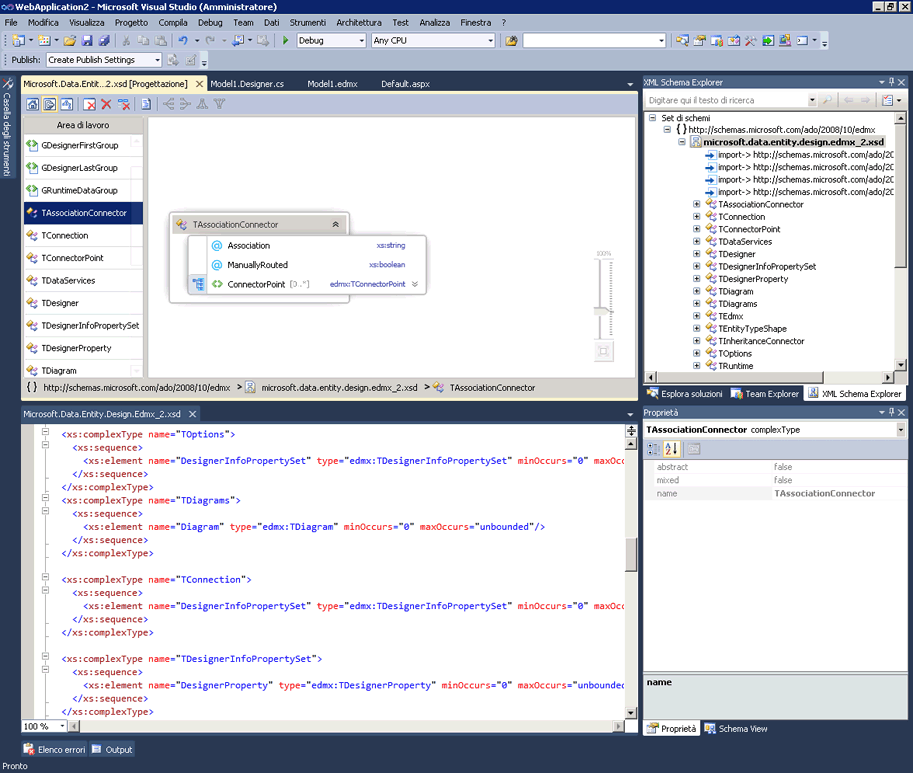Expand the ConnectorPoint element chevron

(415, 284)
